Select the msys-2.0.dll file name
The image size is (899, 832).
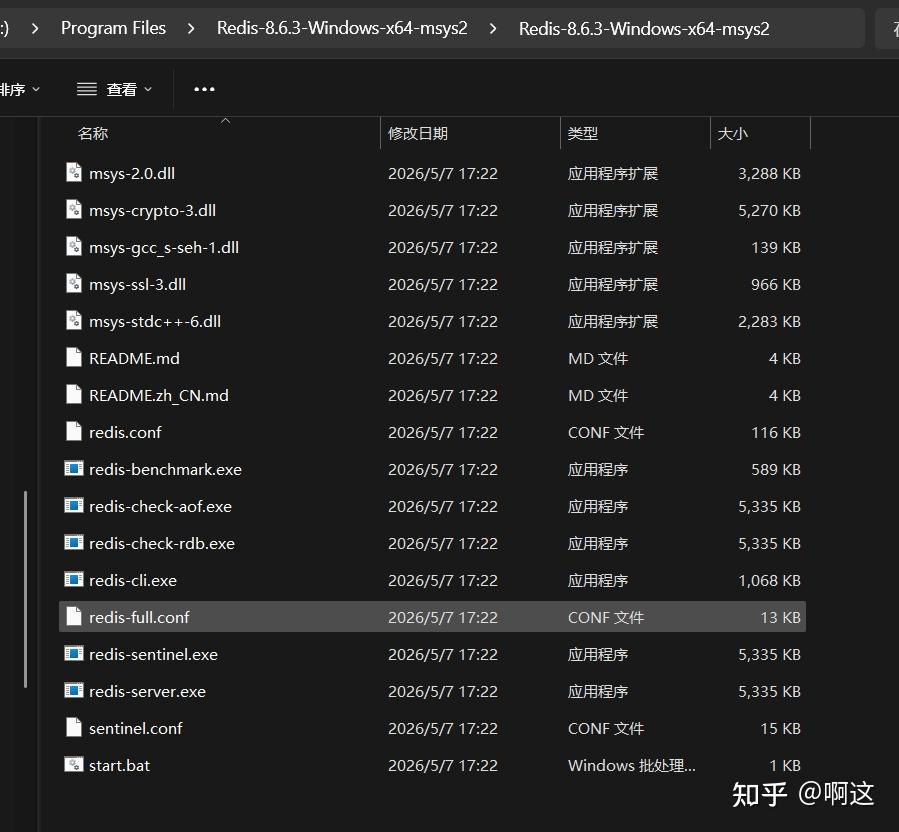132,173
